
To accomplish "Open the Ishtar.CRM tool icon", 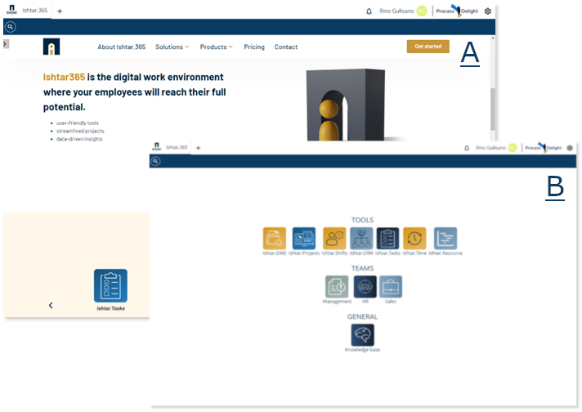I will pyautogui.click(x=361, y=238).
